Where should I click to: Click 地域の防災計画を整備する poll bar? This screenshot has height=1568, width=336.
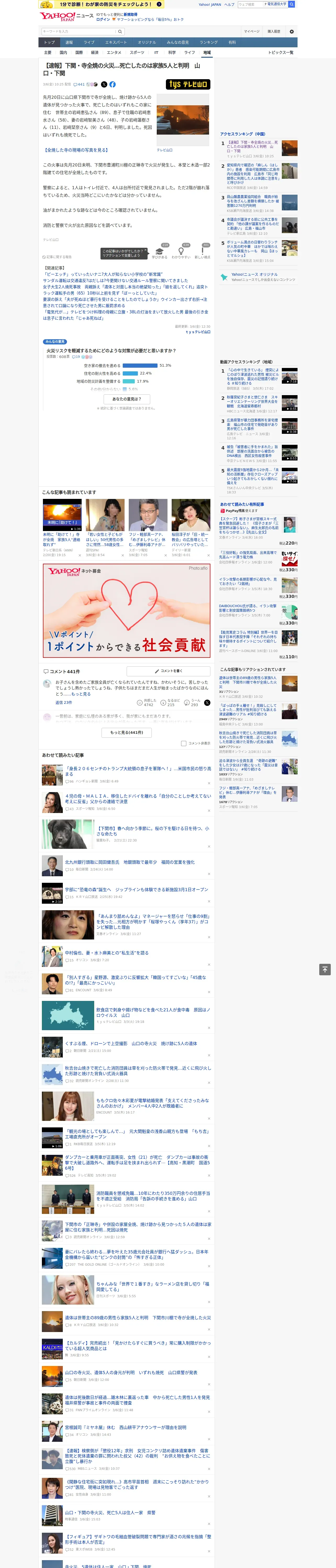(129, 382)
